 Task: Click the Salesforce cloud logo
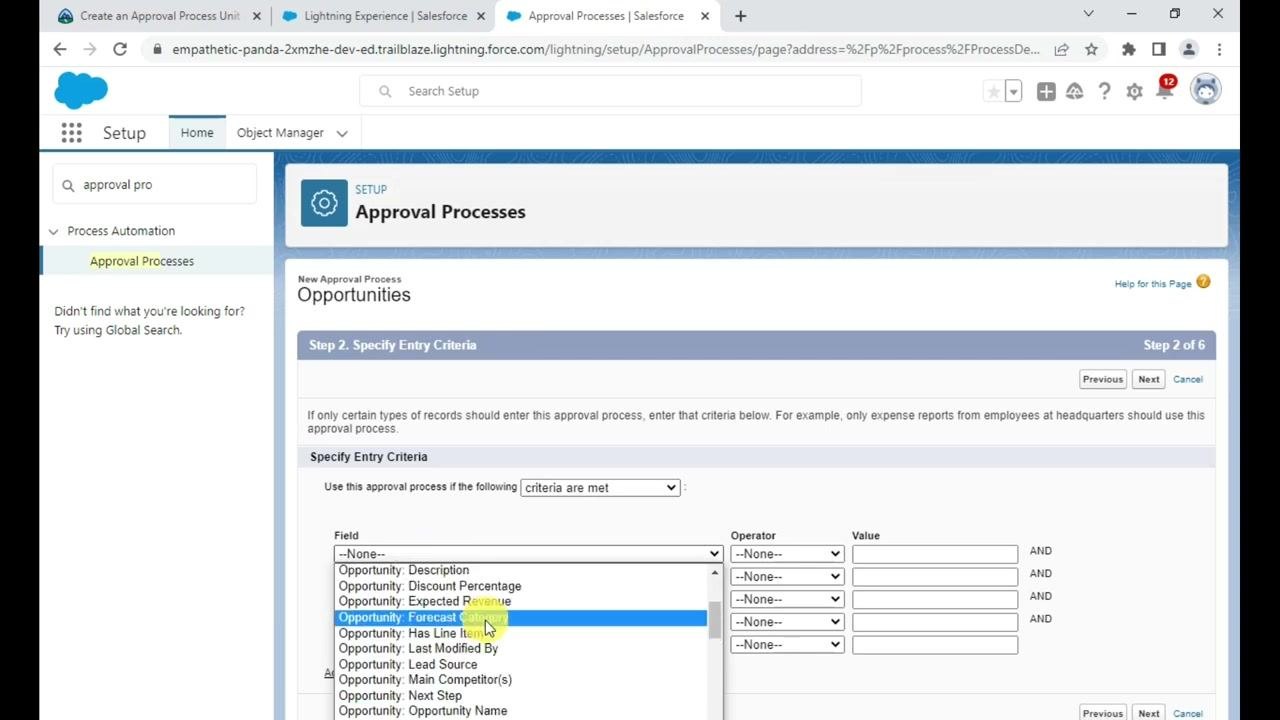pyautogui.click(x=81, y=91)
